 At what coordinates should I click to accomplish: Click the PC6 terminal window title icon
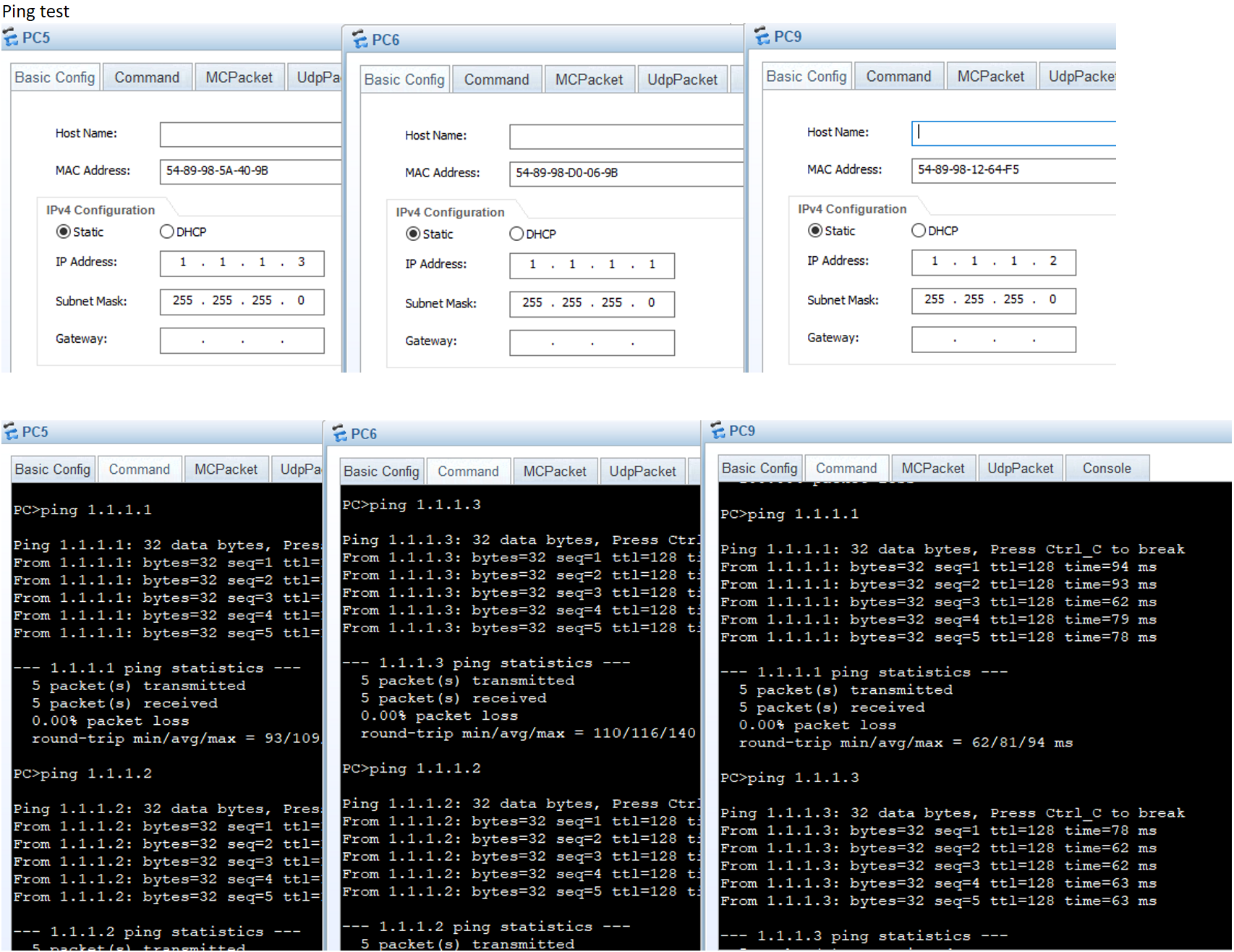pos(339,433)
